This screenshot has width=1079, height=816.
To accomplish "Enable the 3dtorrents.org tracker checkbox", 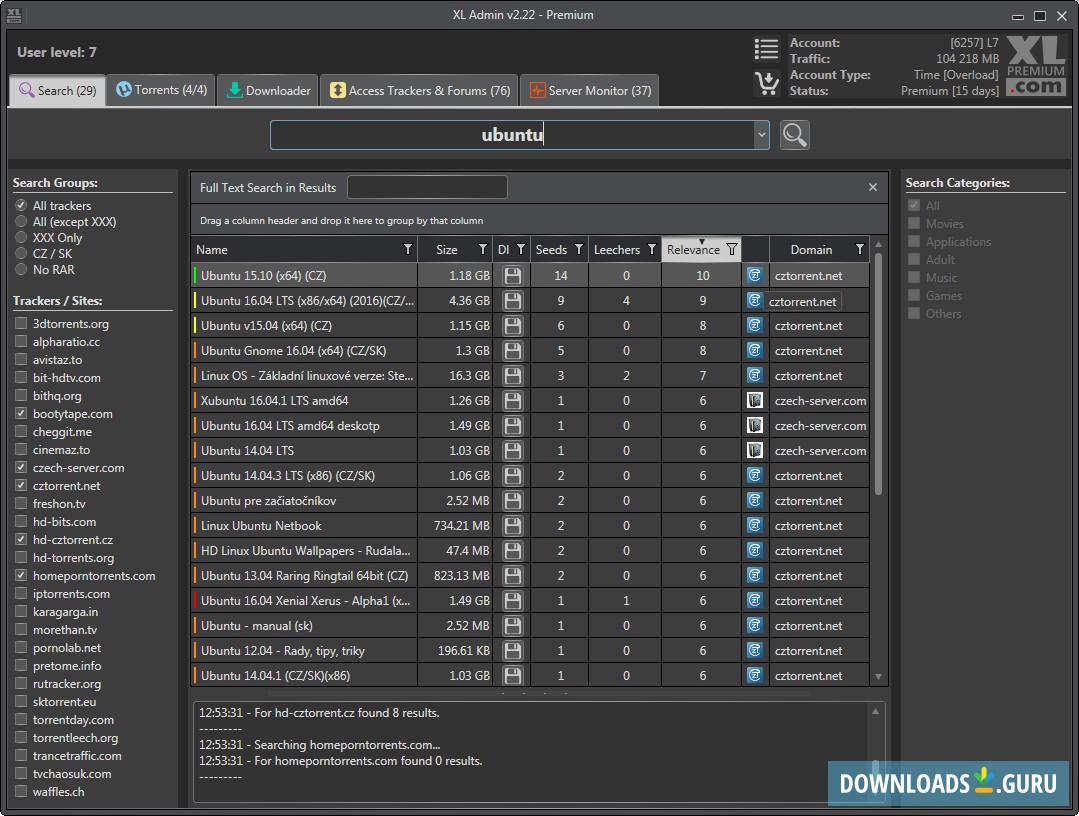I will pyautogui.click(x=21, y=324).
